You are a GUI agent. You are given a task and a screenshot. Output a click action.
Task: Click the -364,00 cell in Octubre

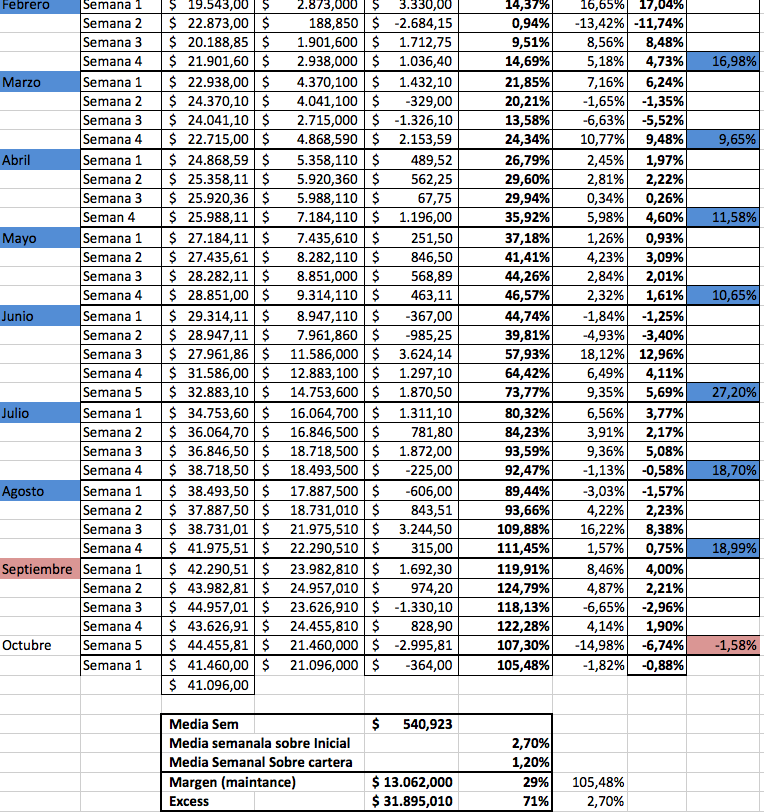pyautogui.click(x=412, y=665)
